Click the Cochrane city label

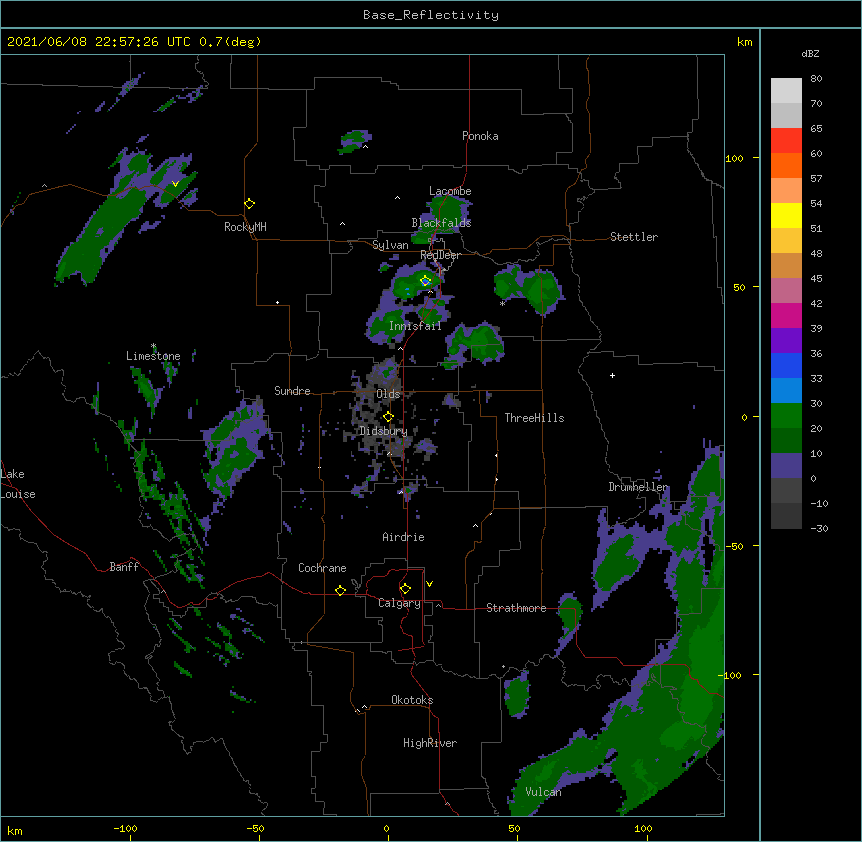point(322,568)
